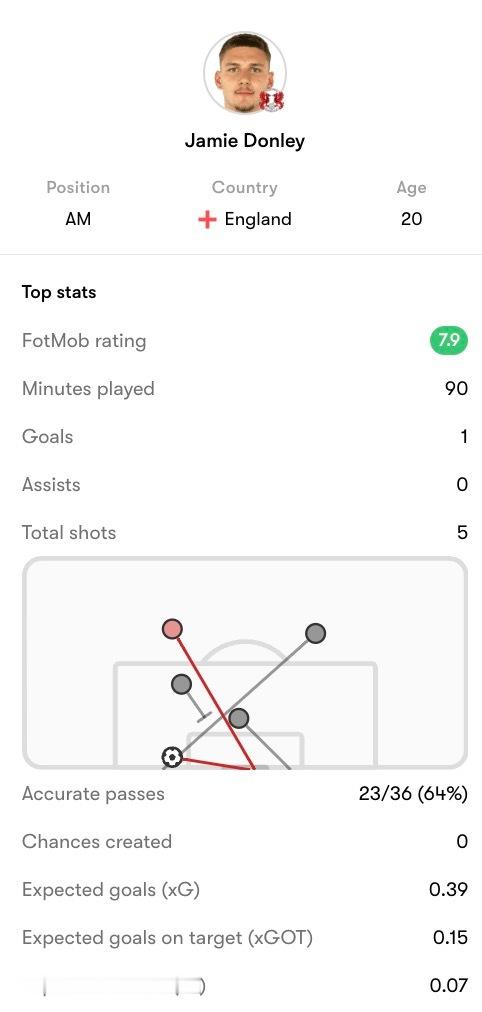This screenshot has height=1012, width=482.
Task: Select the top-right grey shot marker
Action: 315,633
